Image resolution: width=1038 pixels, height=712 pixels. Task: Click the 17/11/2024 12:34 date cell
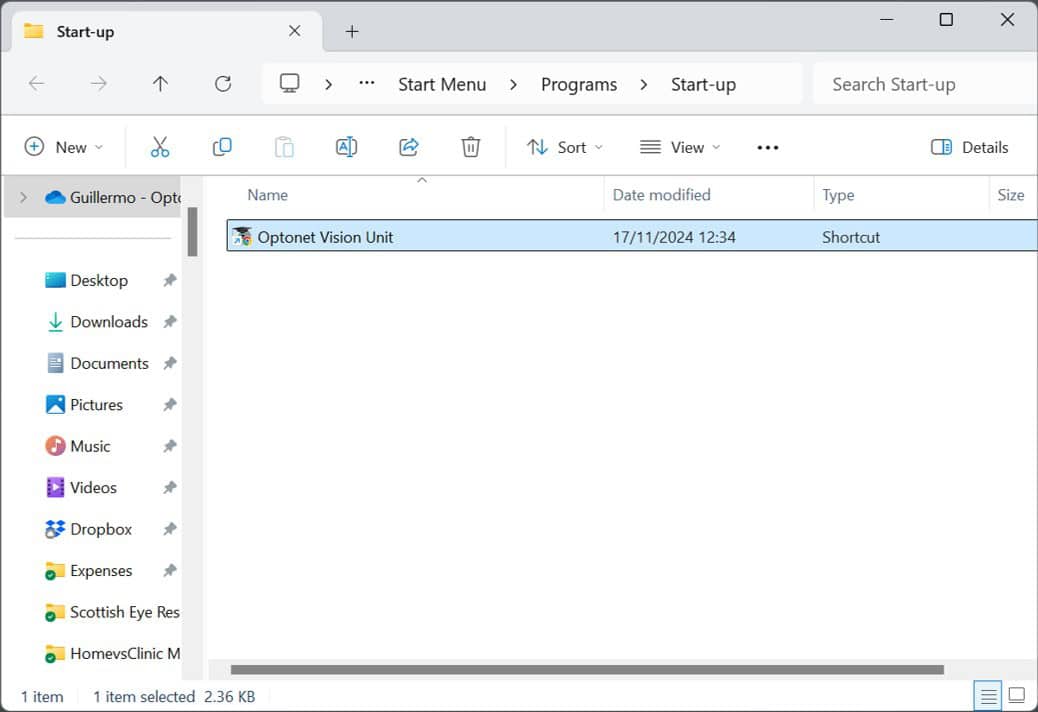click(674, 237)
